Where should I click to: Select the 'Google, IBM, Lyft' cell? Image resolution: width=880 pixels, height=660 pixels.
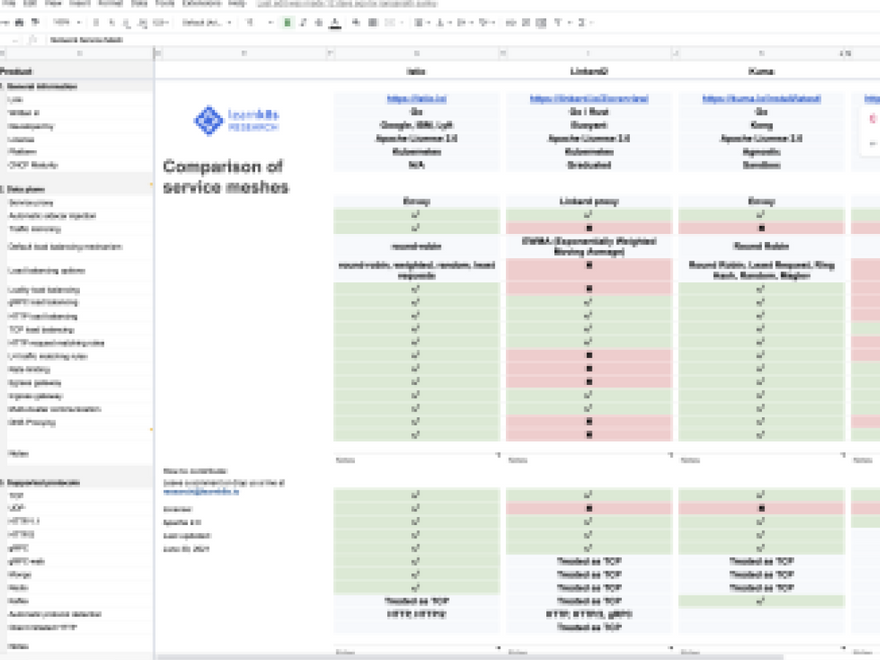coord(416,125)
